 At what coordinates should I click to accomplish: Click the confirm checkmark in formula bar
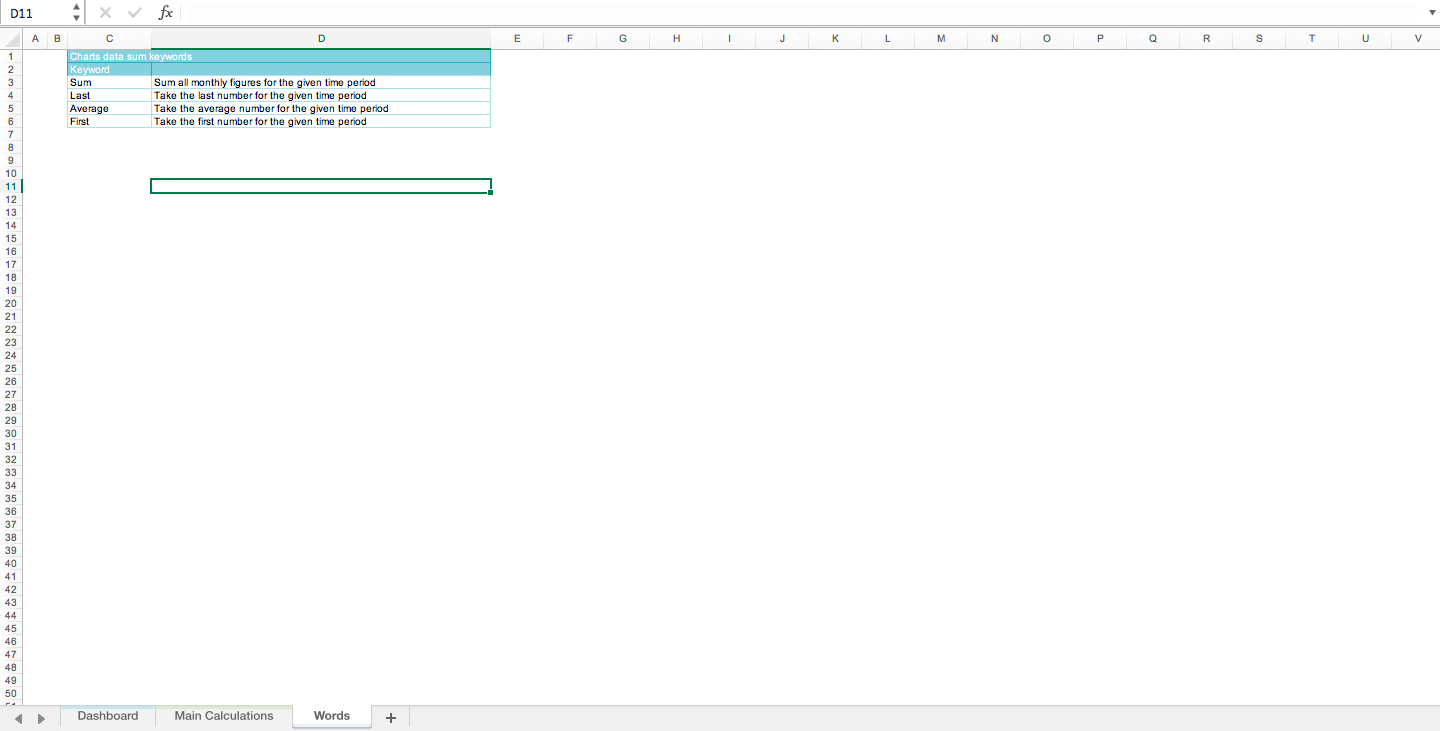coord(135,13)
